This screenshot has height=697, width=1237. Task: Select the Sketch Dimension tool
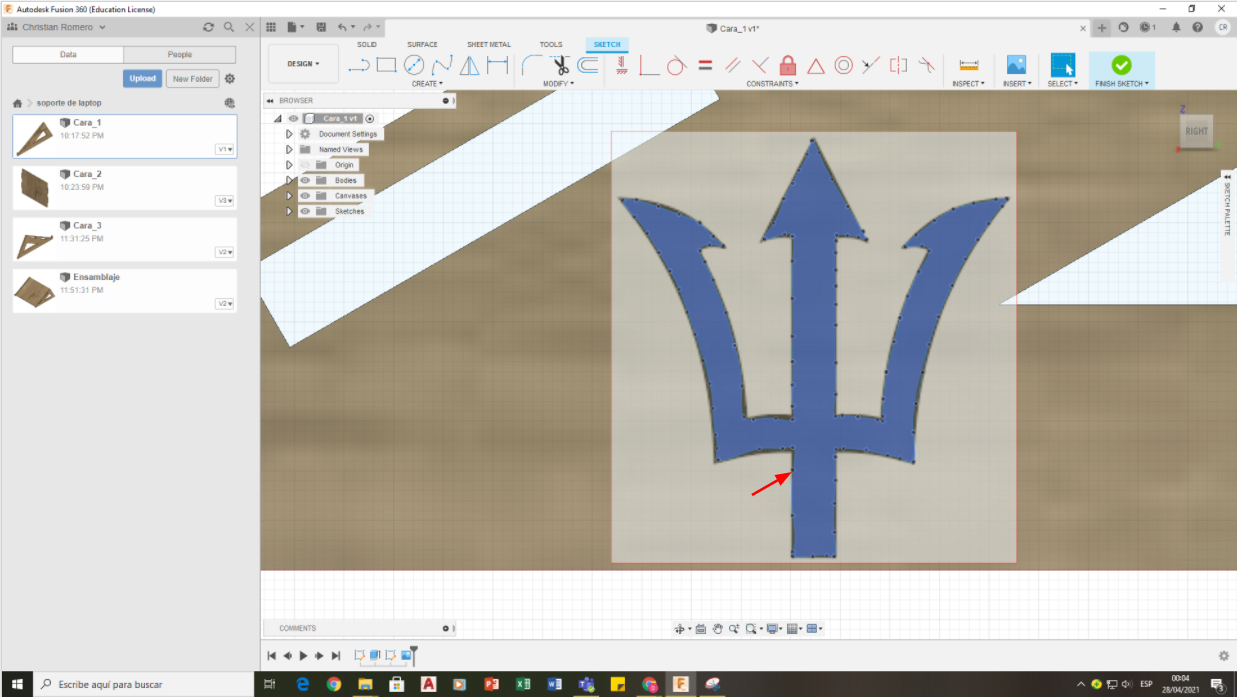click(497, 66)
